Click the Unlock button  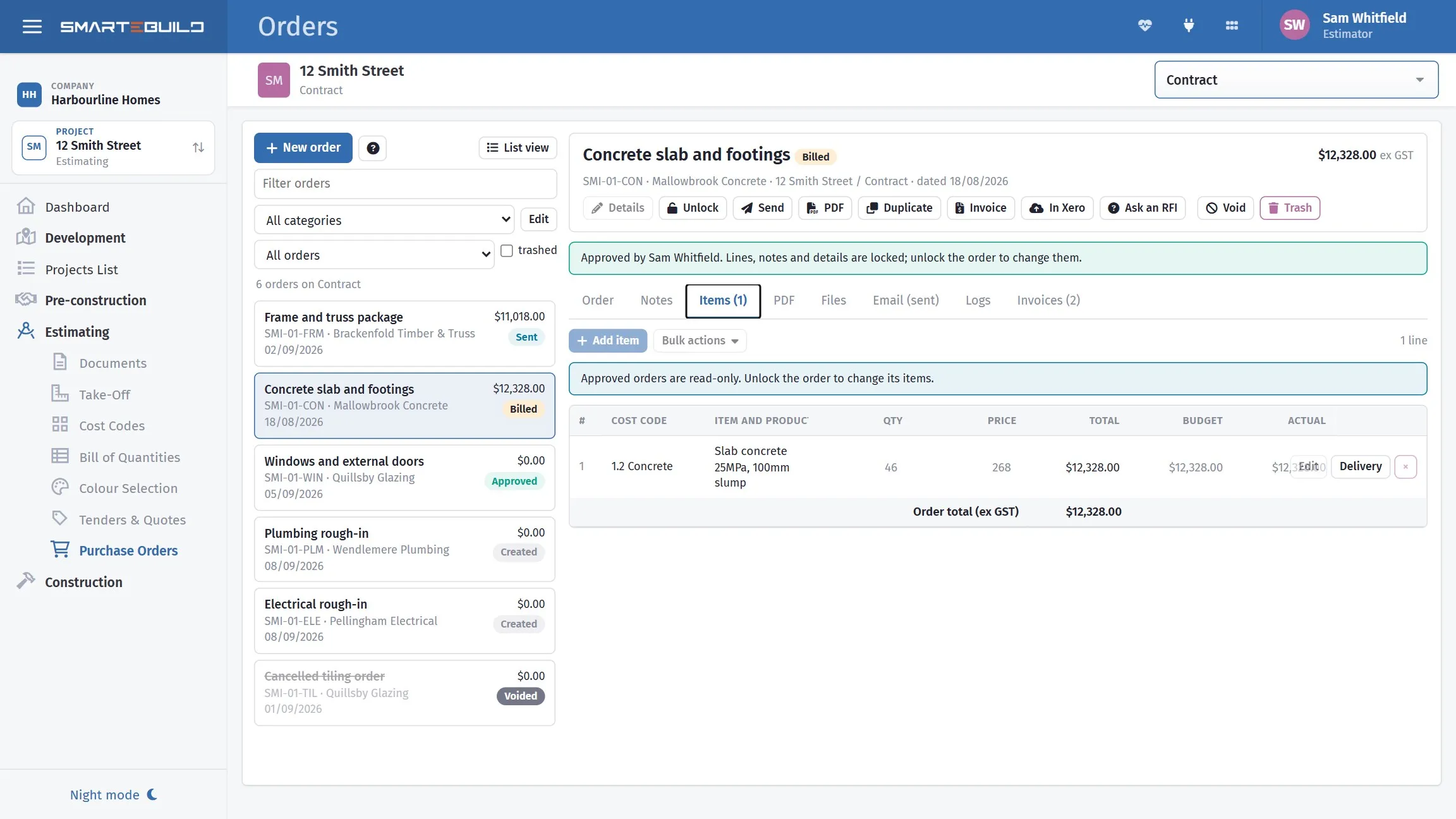click(x=693, y=207)
